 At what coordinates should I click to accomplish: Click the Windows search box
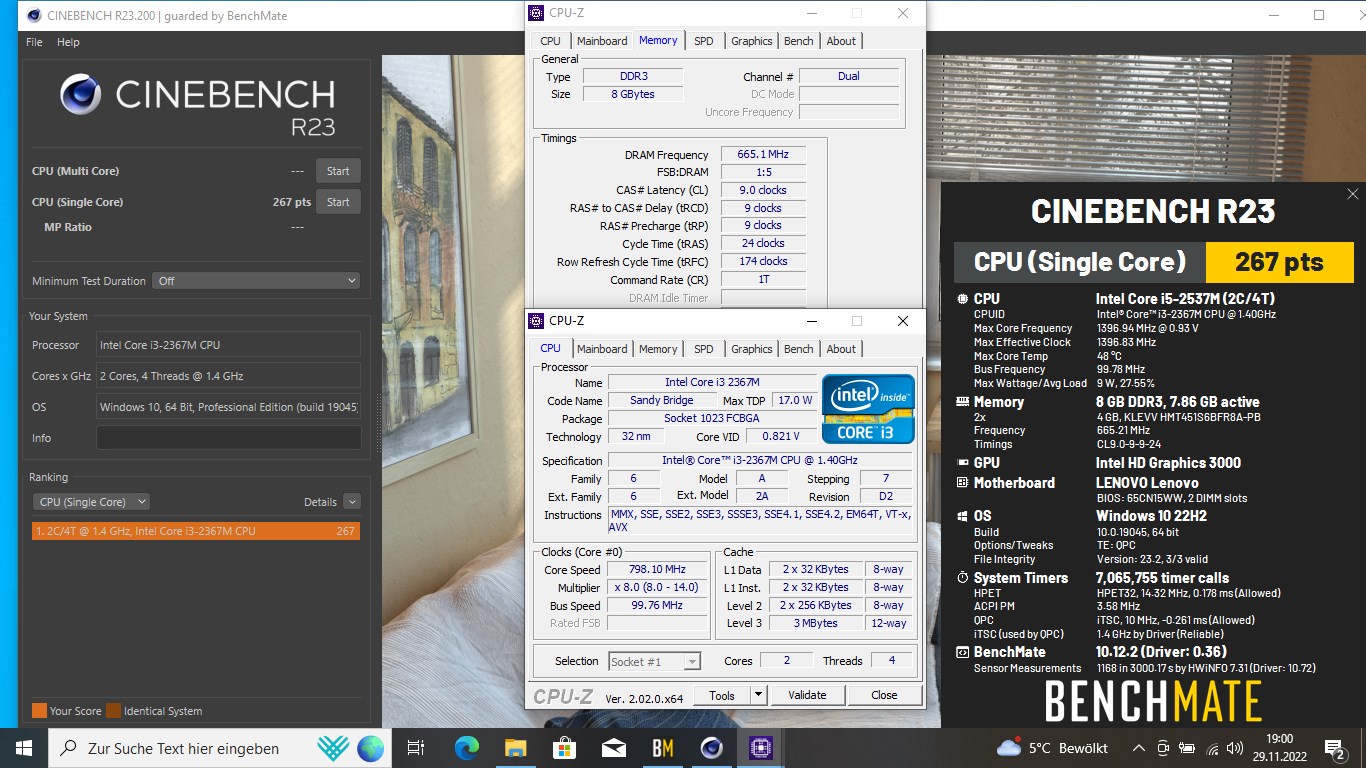pos(218,748)
